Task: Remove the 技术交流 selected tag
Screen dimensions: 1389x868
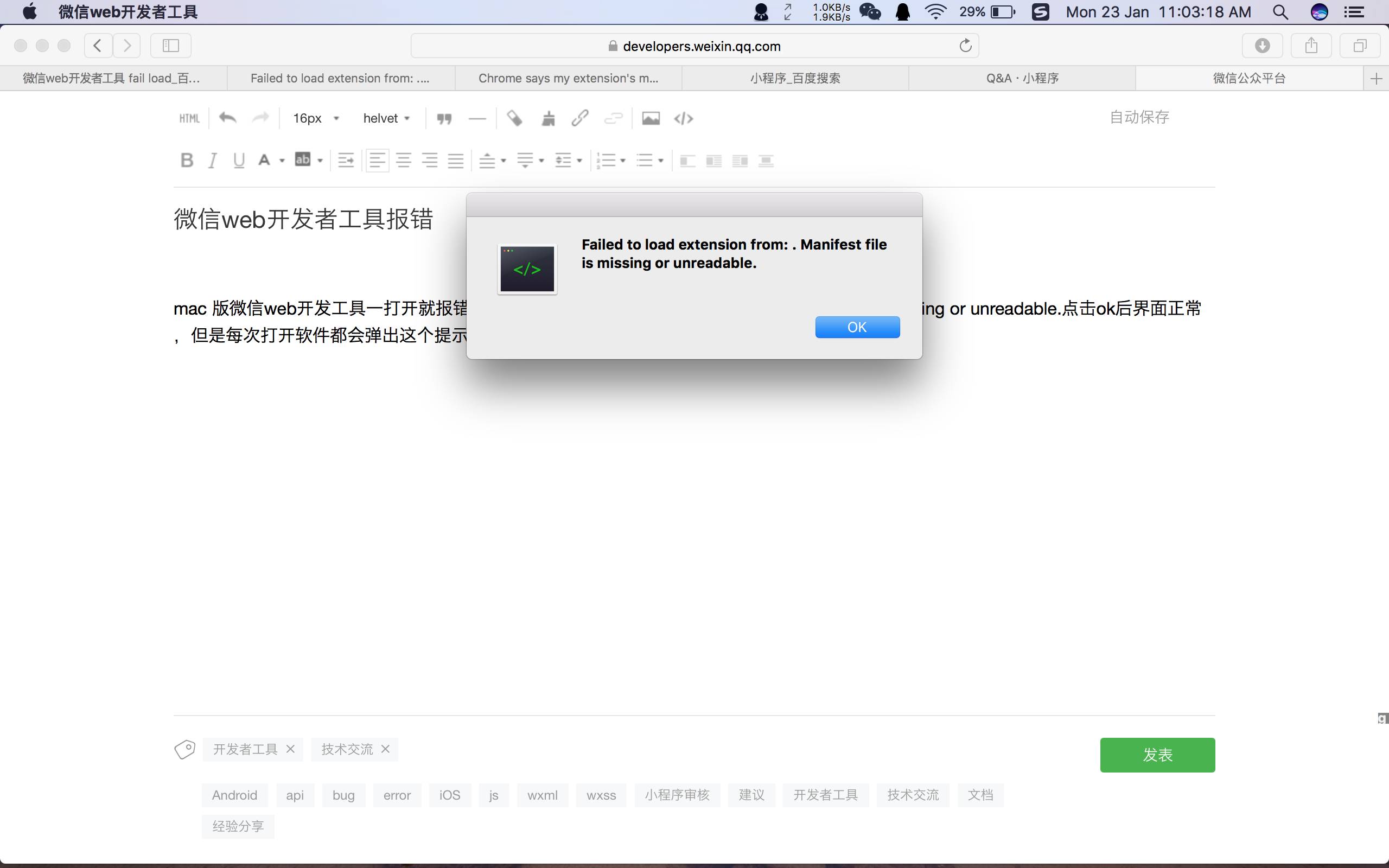Action: pyautogui.click(x=386, y=749)
